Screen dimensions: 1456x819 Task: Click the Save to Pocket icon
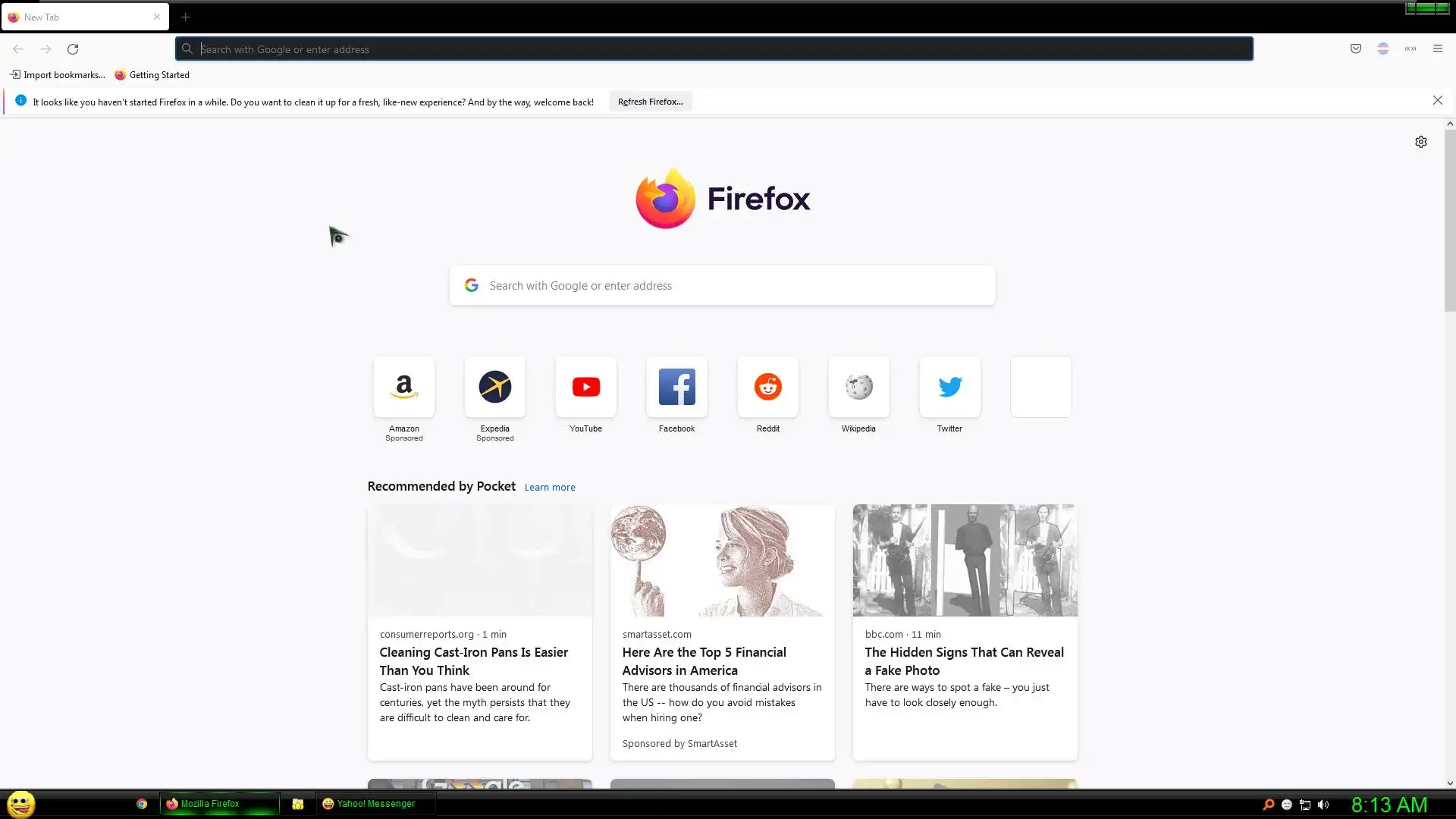pos(1356,49)
